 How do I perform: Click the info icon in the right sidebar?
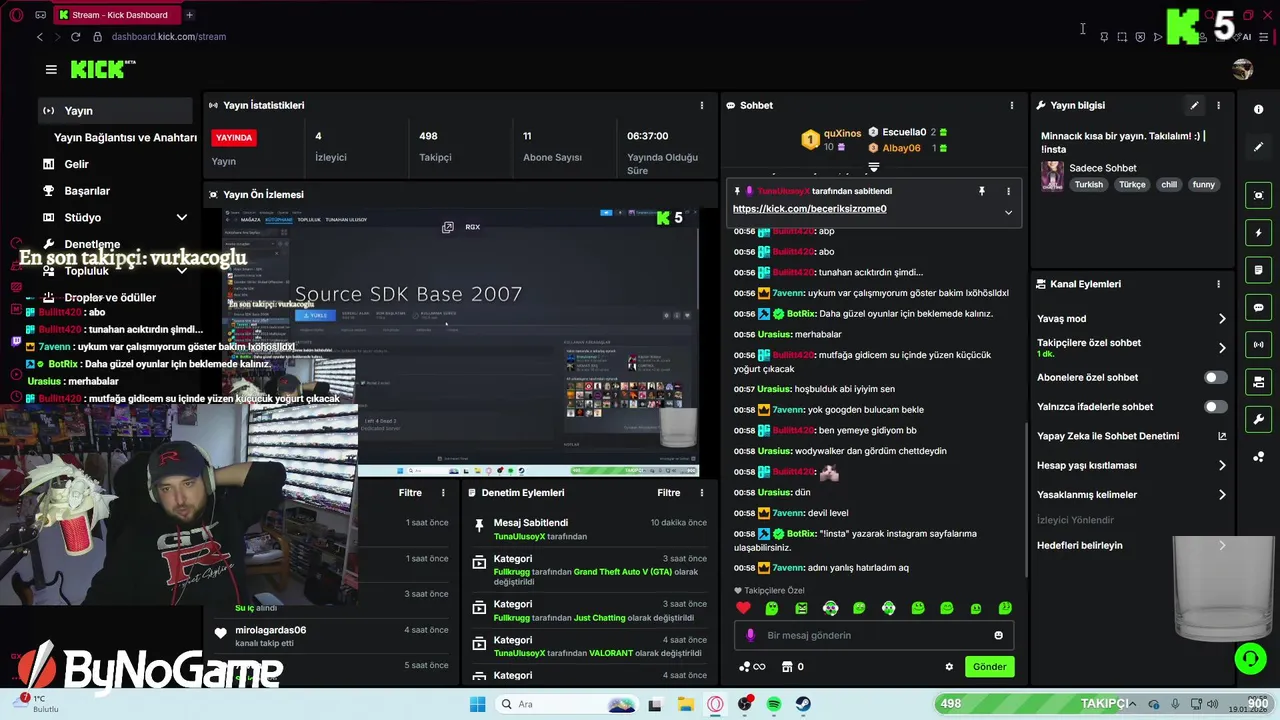(x=1259, y=109)
